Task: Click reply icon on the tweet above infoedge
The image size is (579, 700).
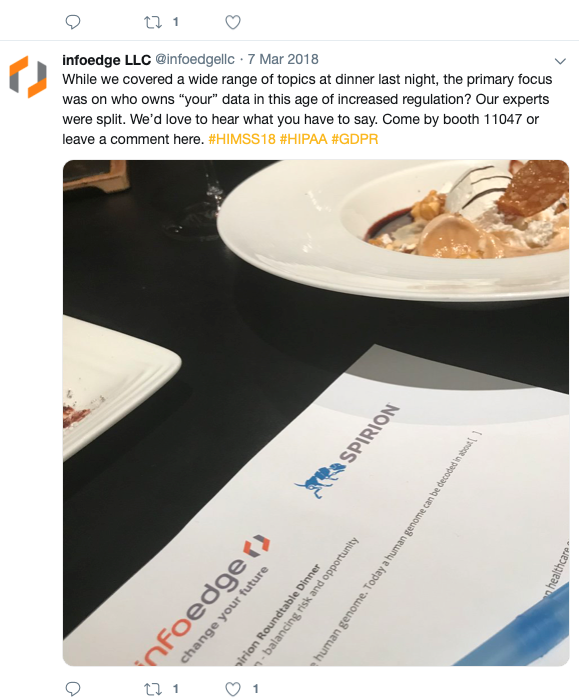Action: tap(73, 22)
